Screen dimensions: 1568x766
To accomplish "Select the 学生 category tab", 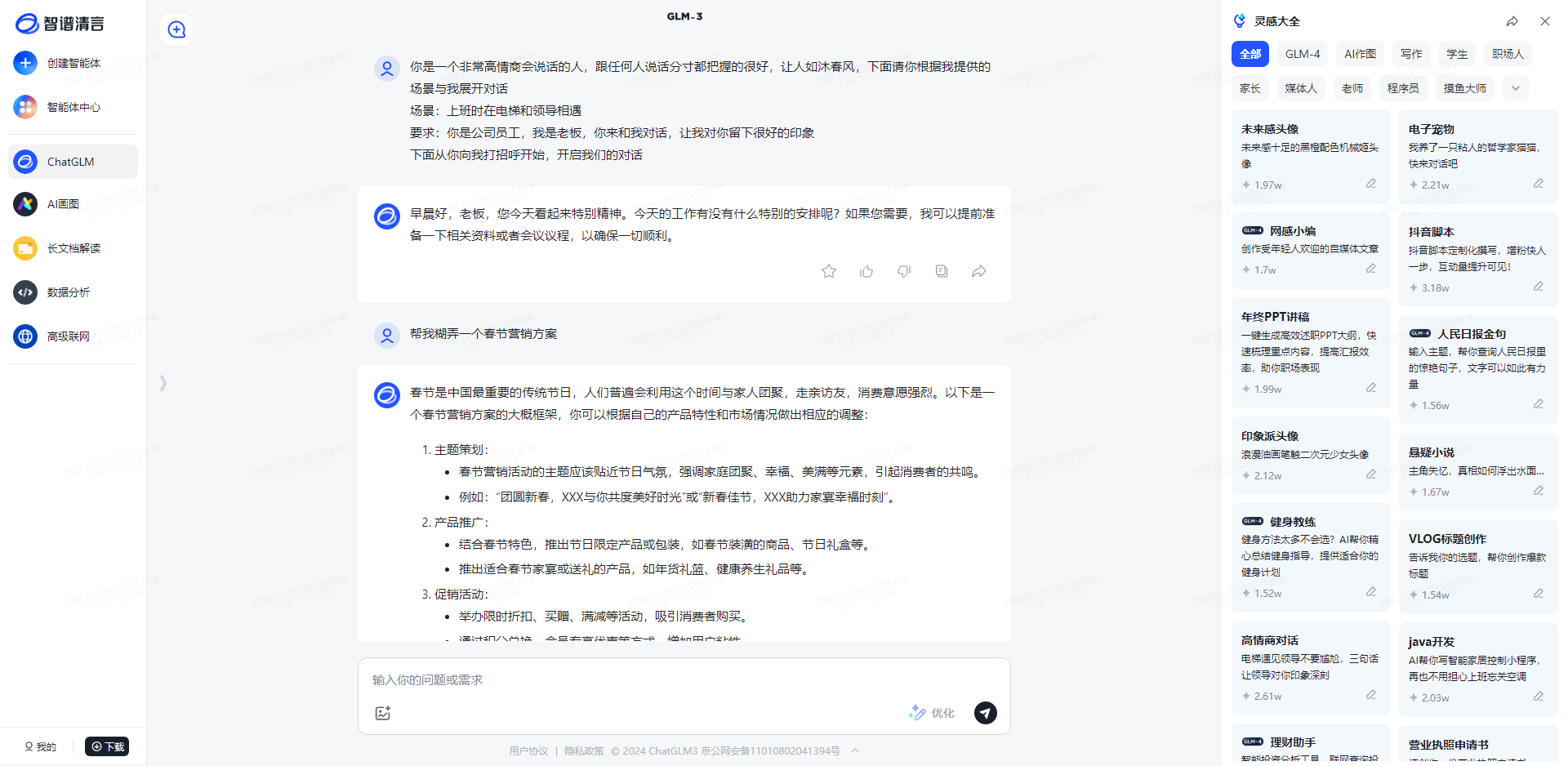I will click(1457, 54).
